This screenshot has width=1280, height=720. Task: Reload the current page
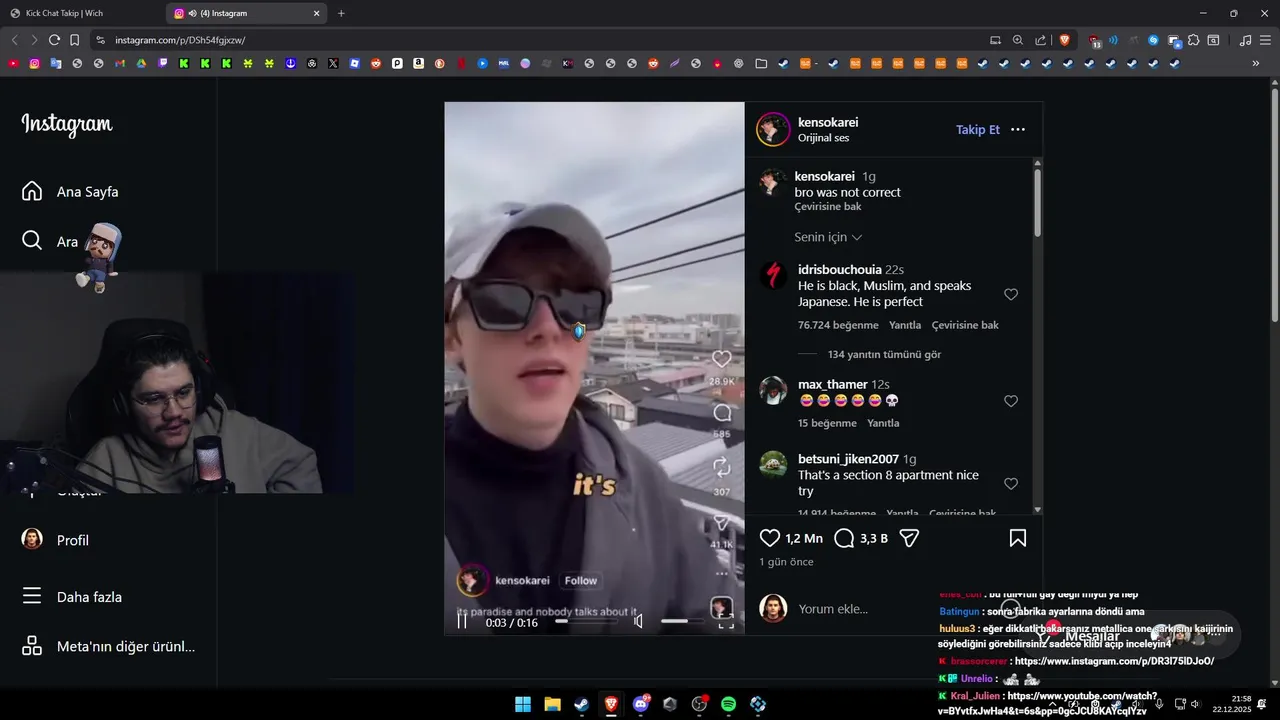pyautogui.click(x=54, y=40)
